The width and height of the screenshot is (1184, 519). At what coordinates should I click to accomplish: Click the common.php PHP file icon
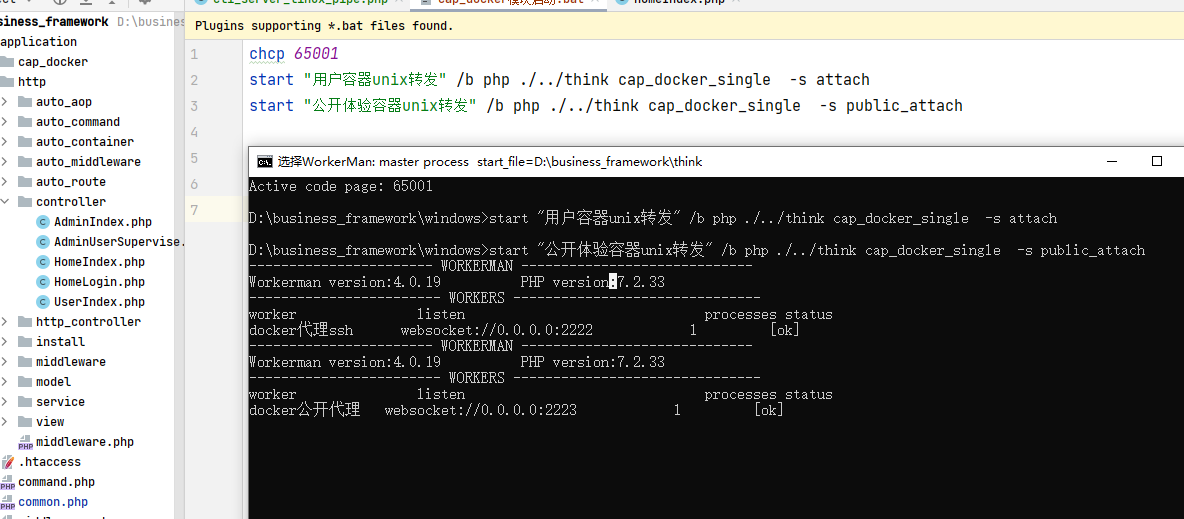[x=8, y=502]
